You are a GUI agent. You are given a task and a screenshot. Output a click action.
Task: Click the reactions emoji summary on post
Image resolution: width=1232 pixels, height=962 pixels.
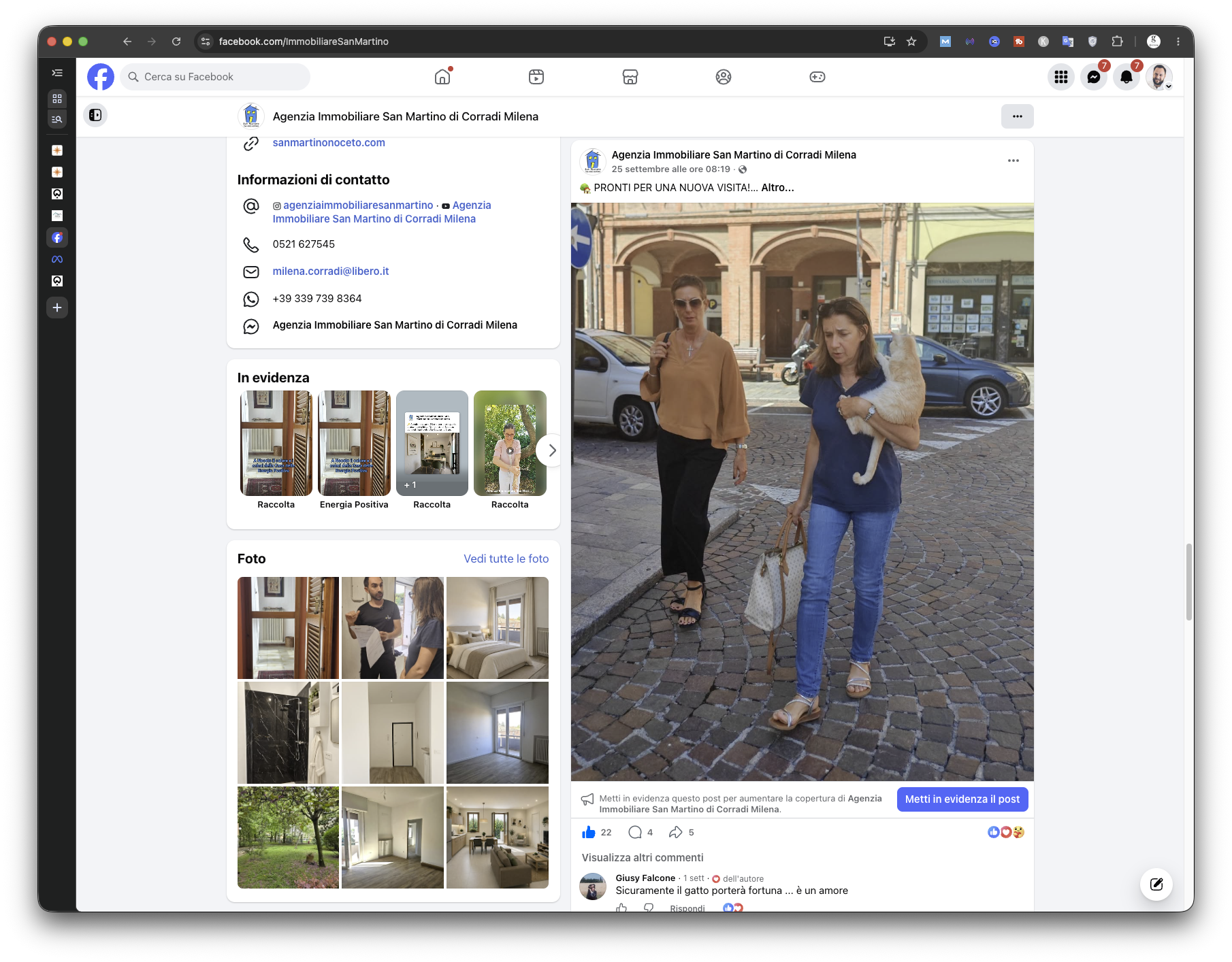point(1006,832)
